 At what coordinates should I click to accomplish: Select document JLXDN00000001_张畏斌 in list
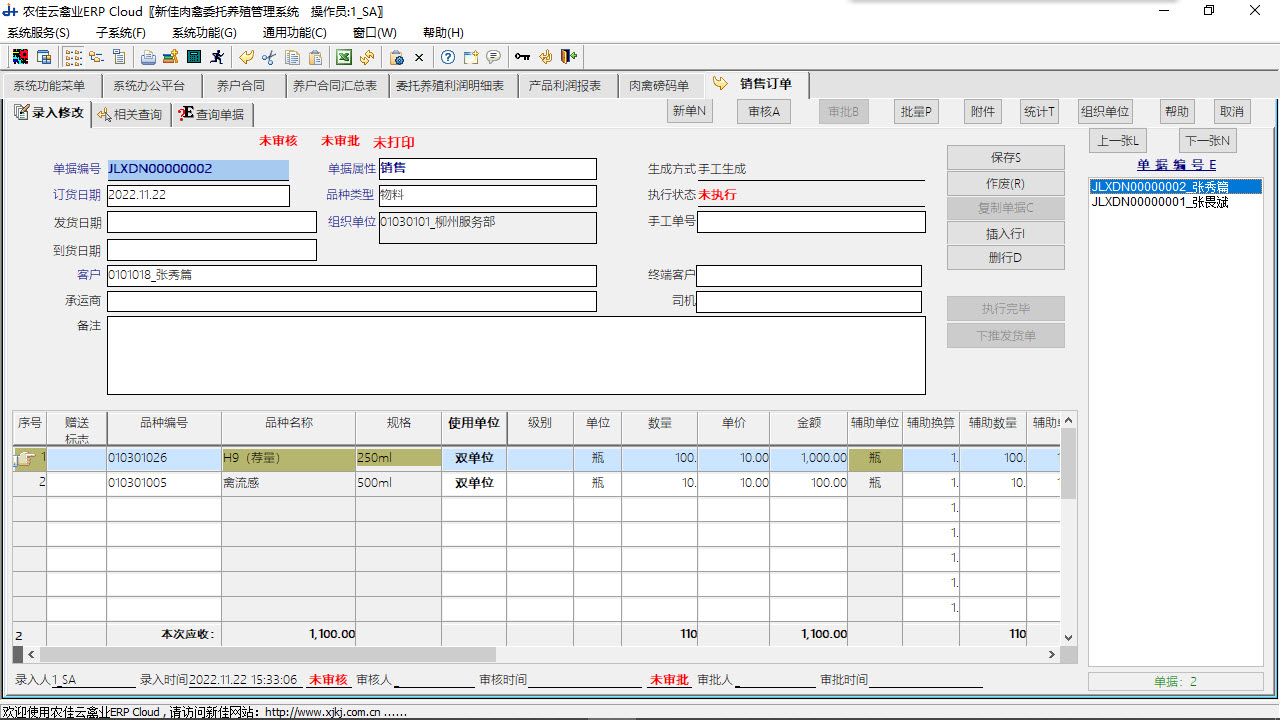[1159, 202]
